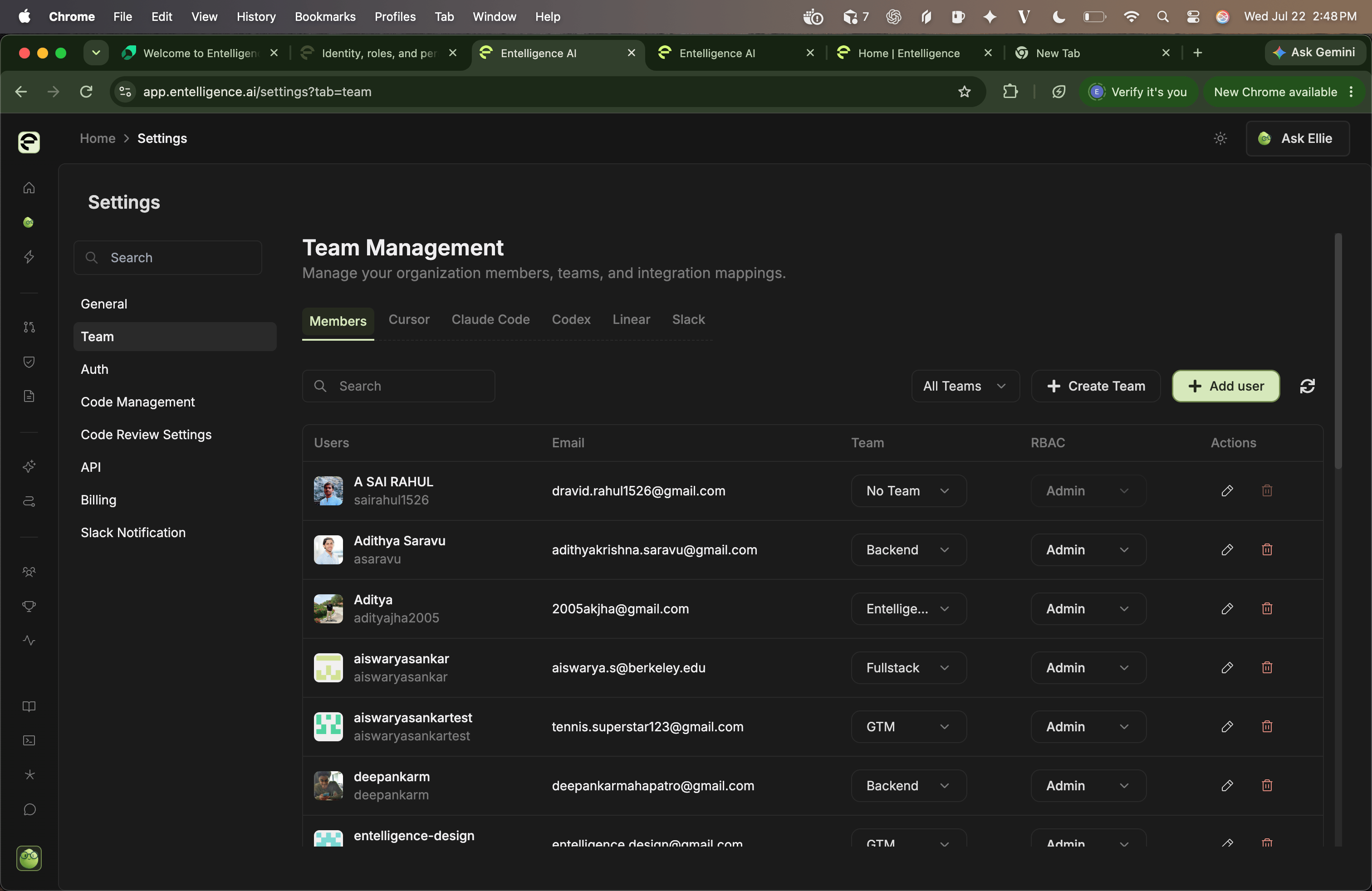Bookmark this page with the star icon

[964, 92]
